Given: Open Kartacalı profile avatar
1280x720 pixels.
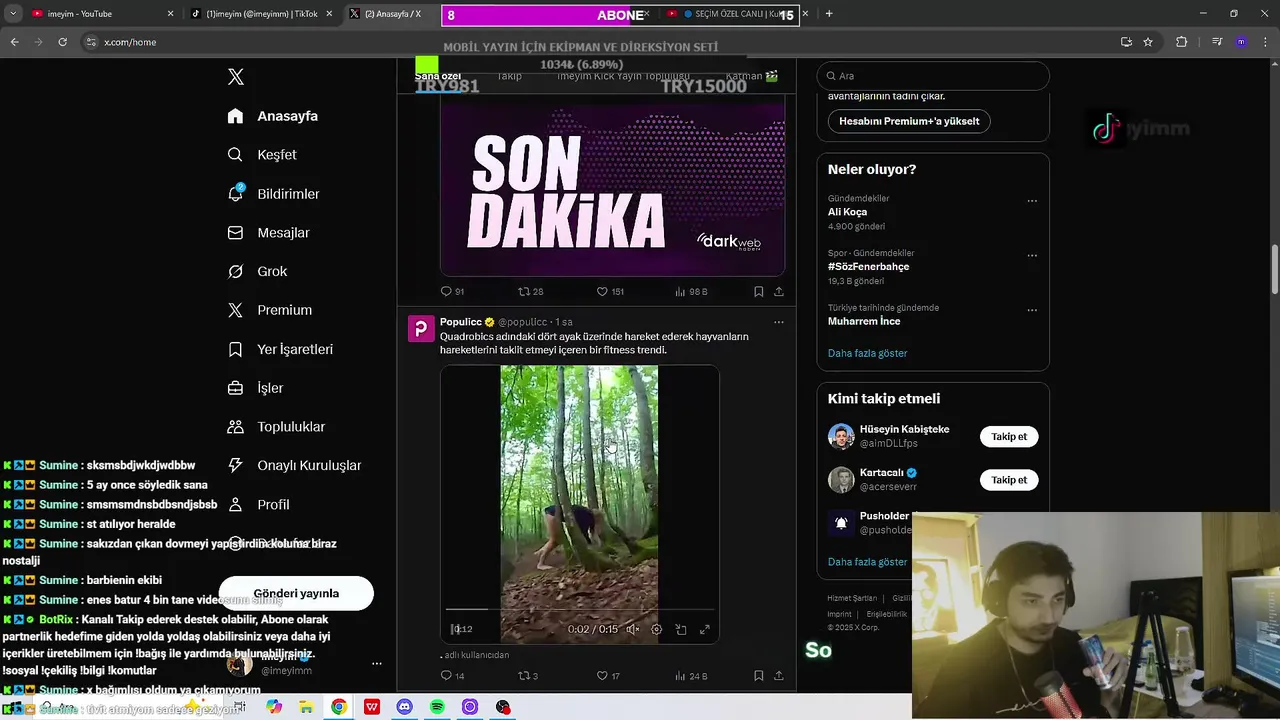Looking at the screenshot, I should 841,480.
